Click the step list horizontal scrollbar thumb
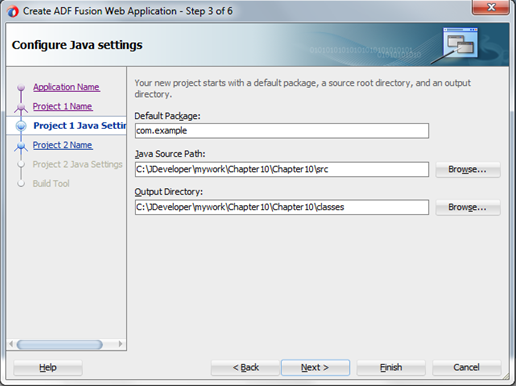 60,344
